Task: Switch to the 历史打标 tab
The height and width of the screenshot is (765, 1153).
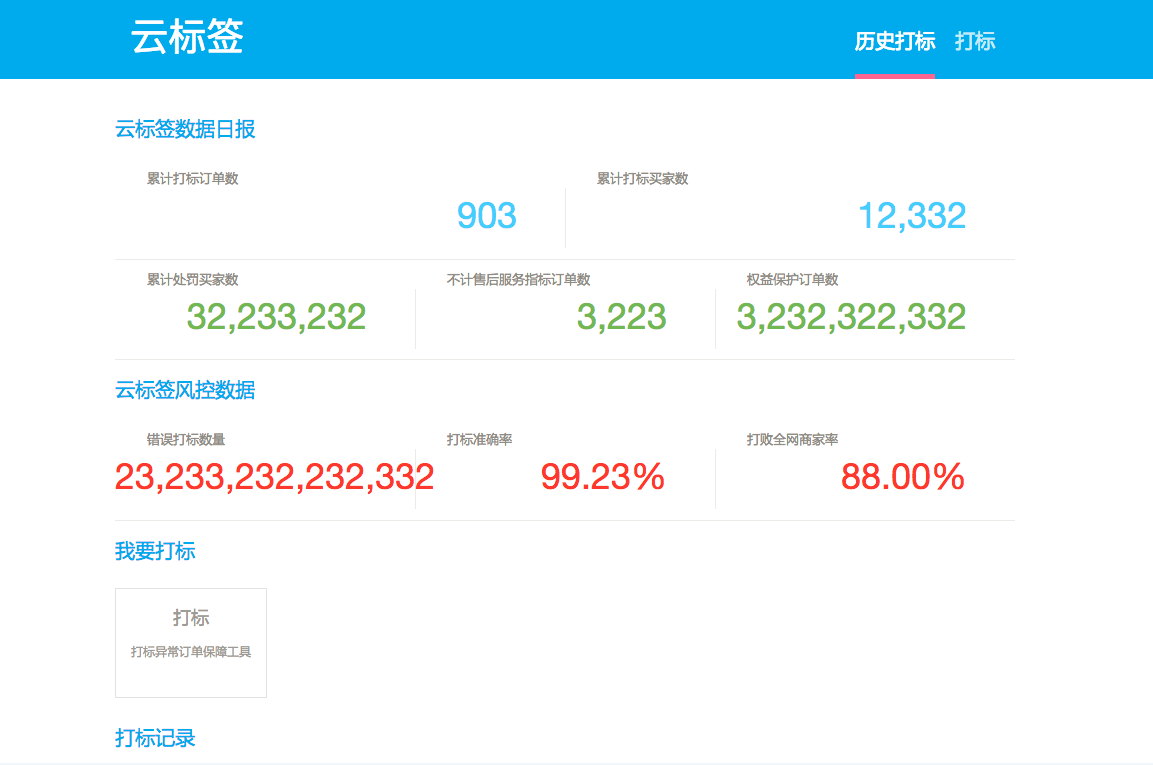Action: click(894, 41)
